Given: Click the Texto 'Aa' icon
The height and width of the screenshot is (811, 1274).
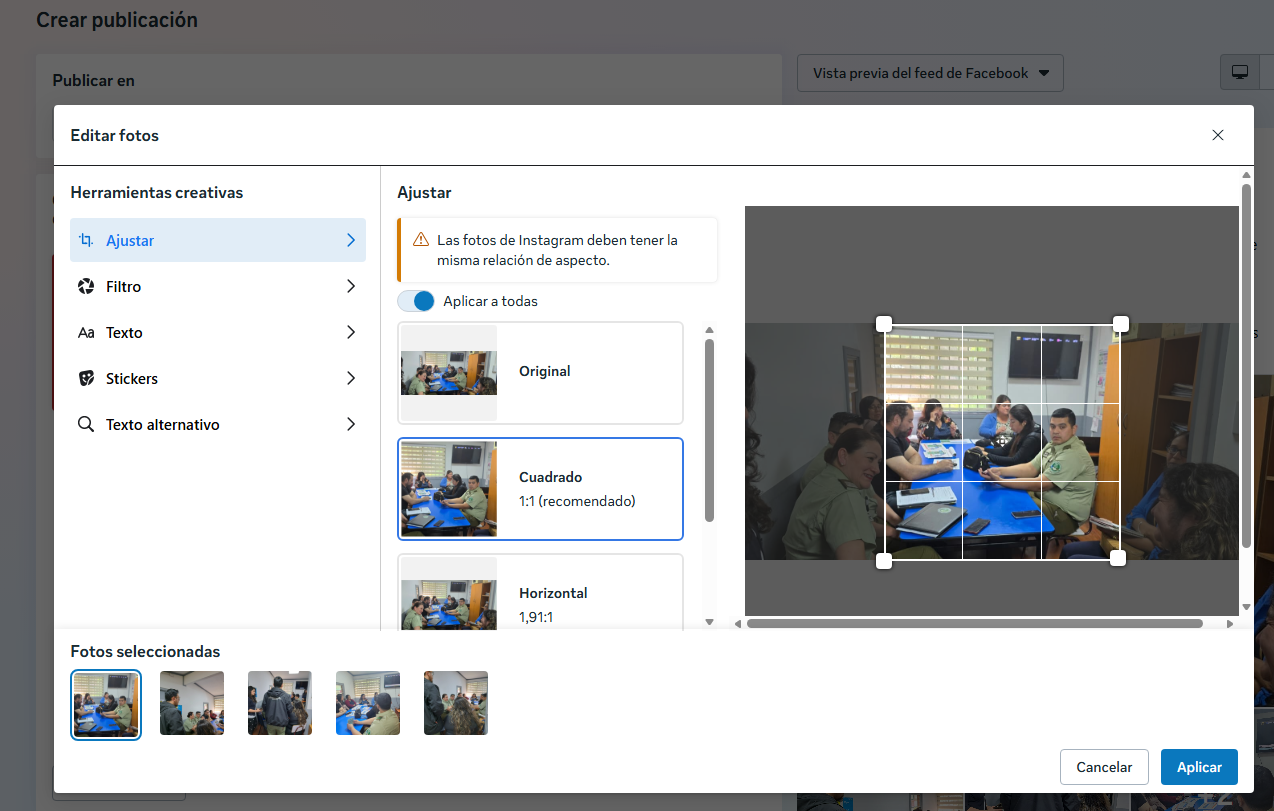Looking at the screenshot, I should click(x=86, y=333).
